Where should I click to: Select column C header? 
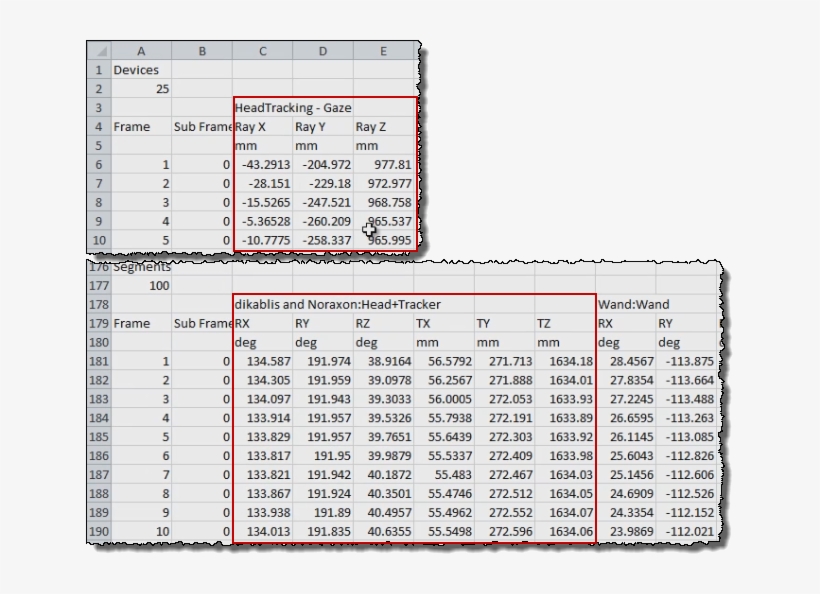(262, 49)
